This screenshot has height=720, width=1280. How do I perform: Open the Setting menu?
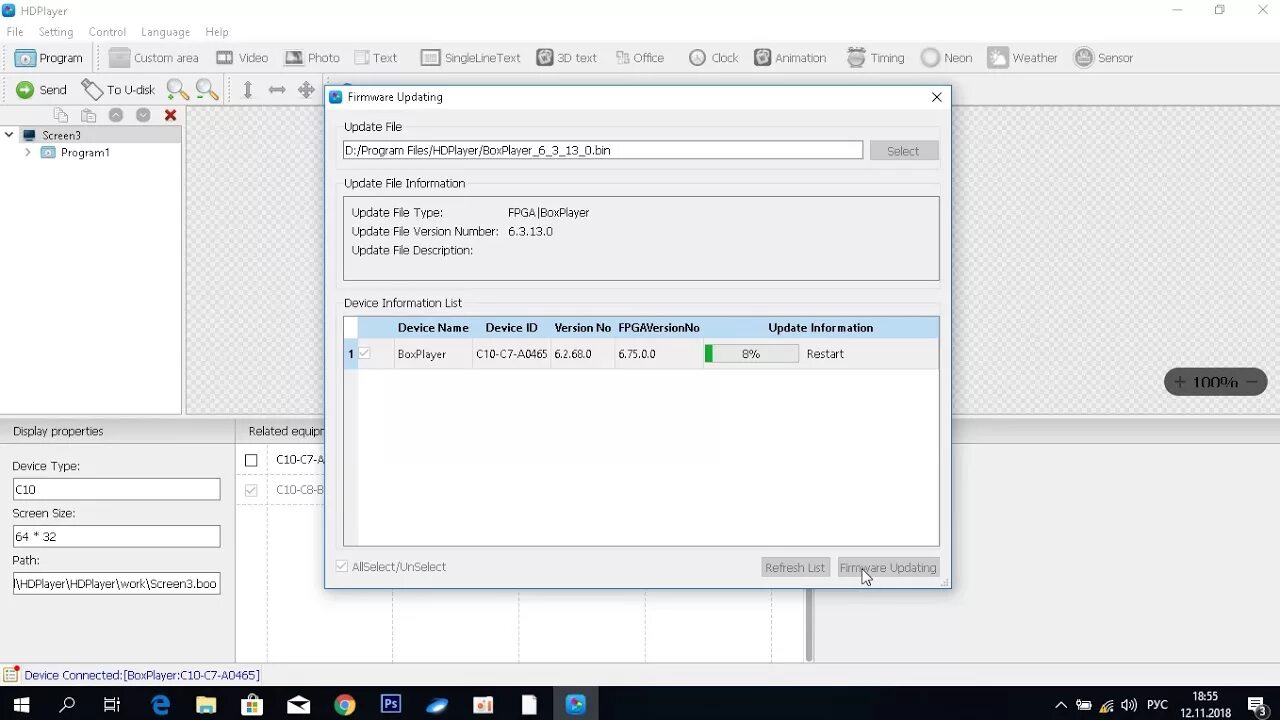pyautogui.click(x=56, y=32)
